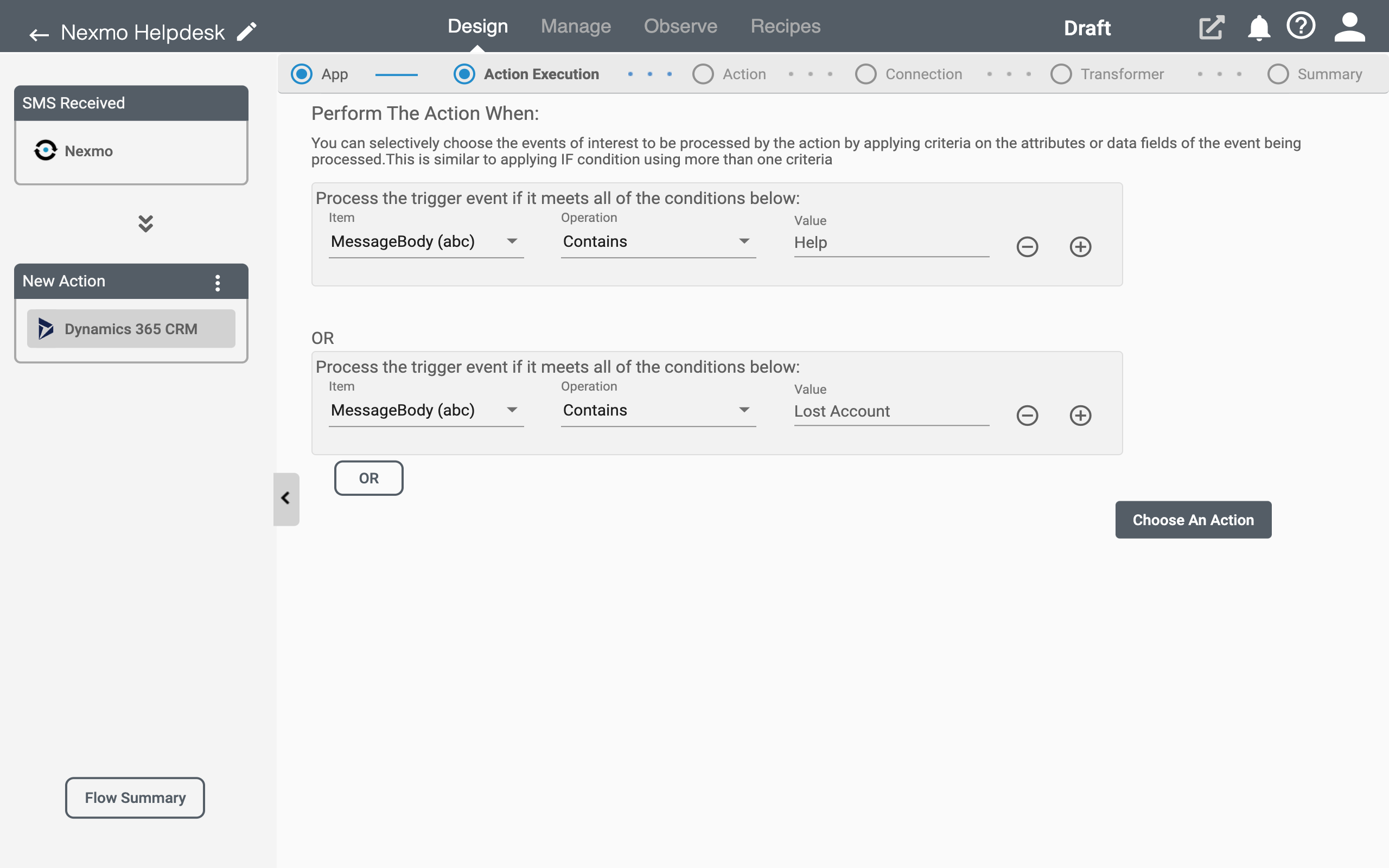Add condition after Lost Account row
The image size is (1389, 868).
pyautogui.click(x=1080, y=416)
